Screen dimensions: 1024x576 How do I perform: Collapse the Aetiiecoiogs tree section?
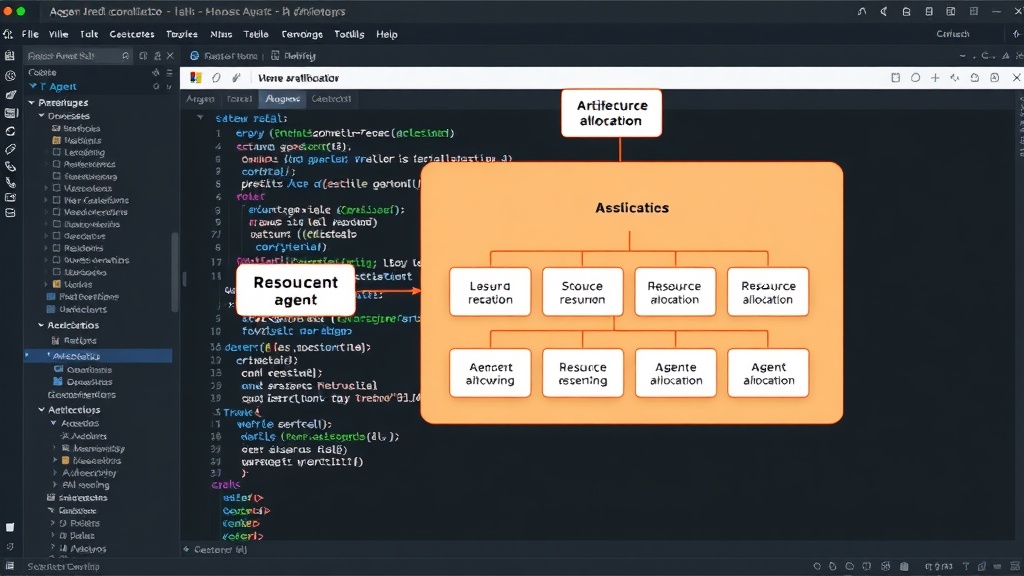pyautogui.click(x=41, y=410)
